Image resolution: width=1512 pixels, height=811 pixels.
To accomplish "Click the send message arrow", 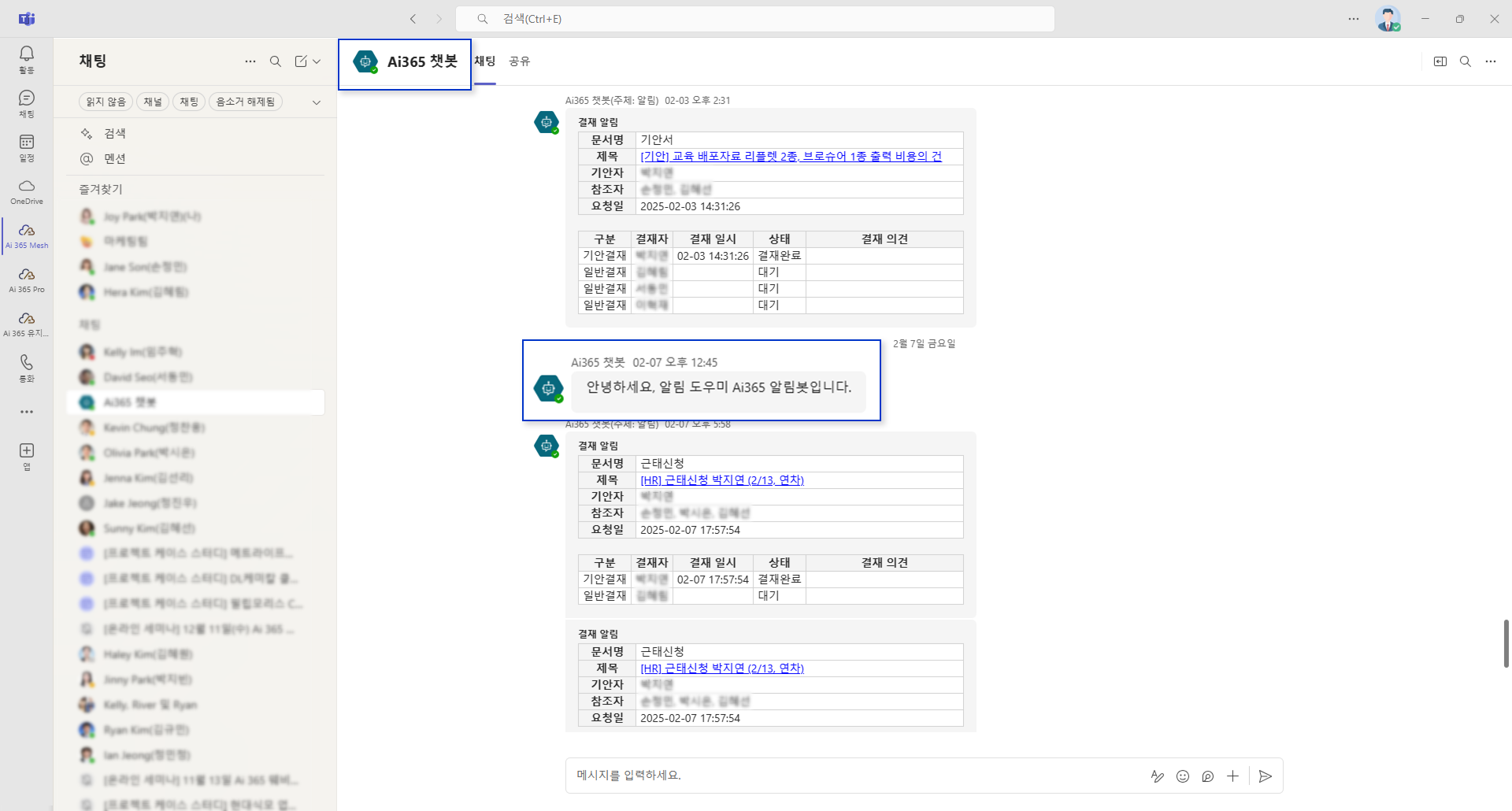I will click(1265, 776).
